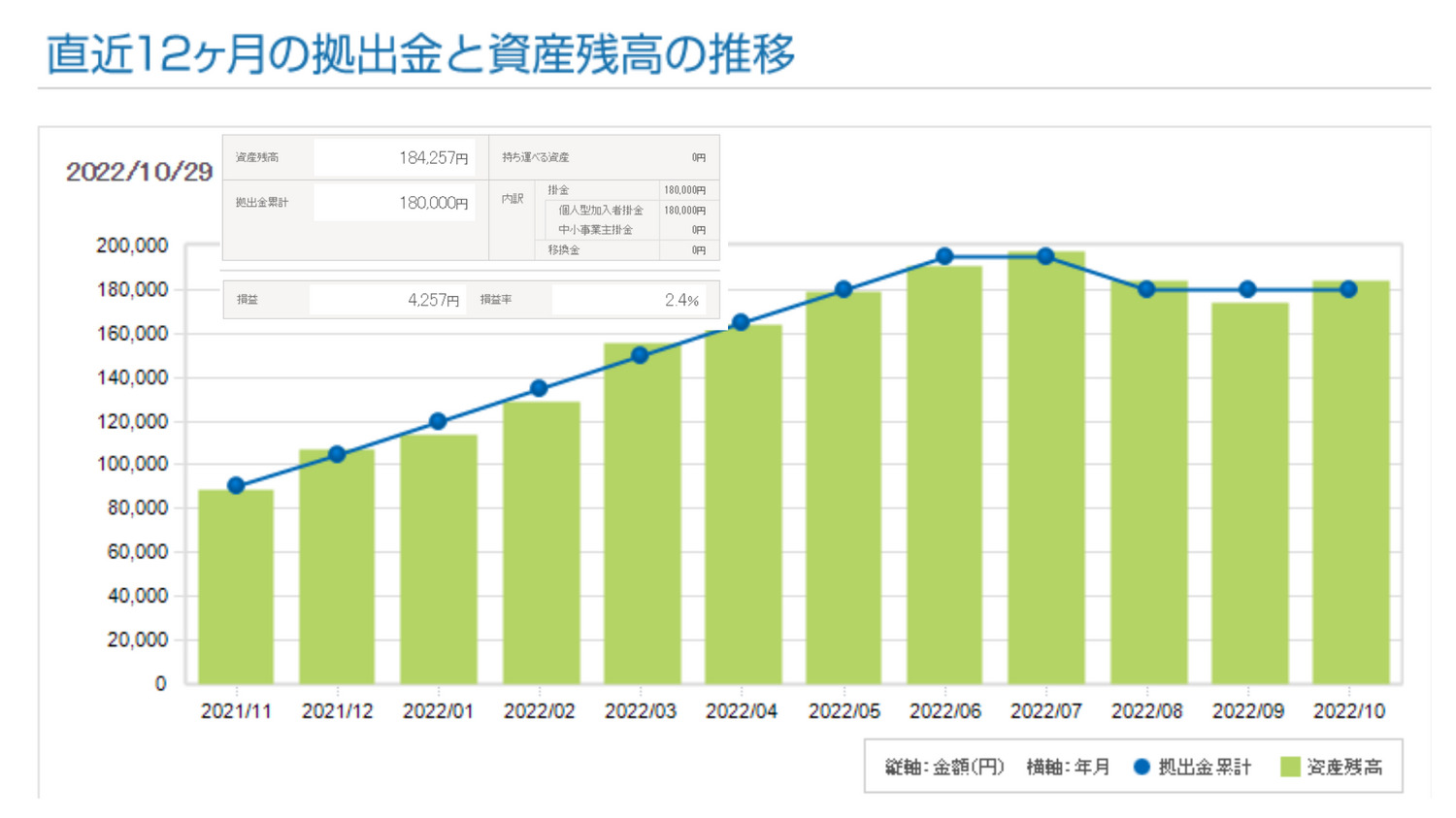Click the 横軸:年月 legend text
Image resolution: width=1456 pixels, height=818 pixels.
(1068, 767)
